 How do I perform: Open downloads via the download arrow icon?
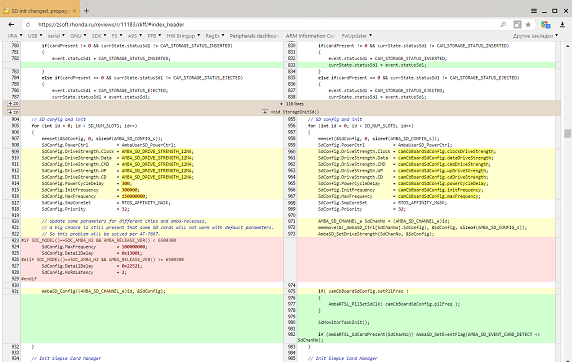point(562,24)
